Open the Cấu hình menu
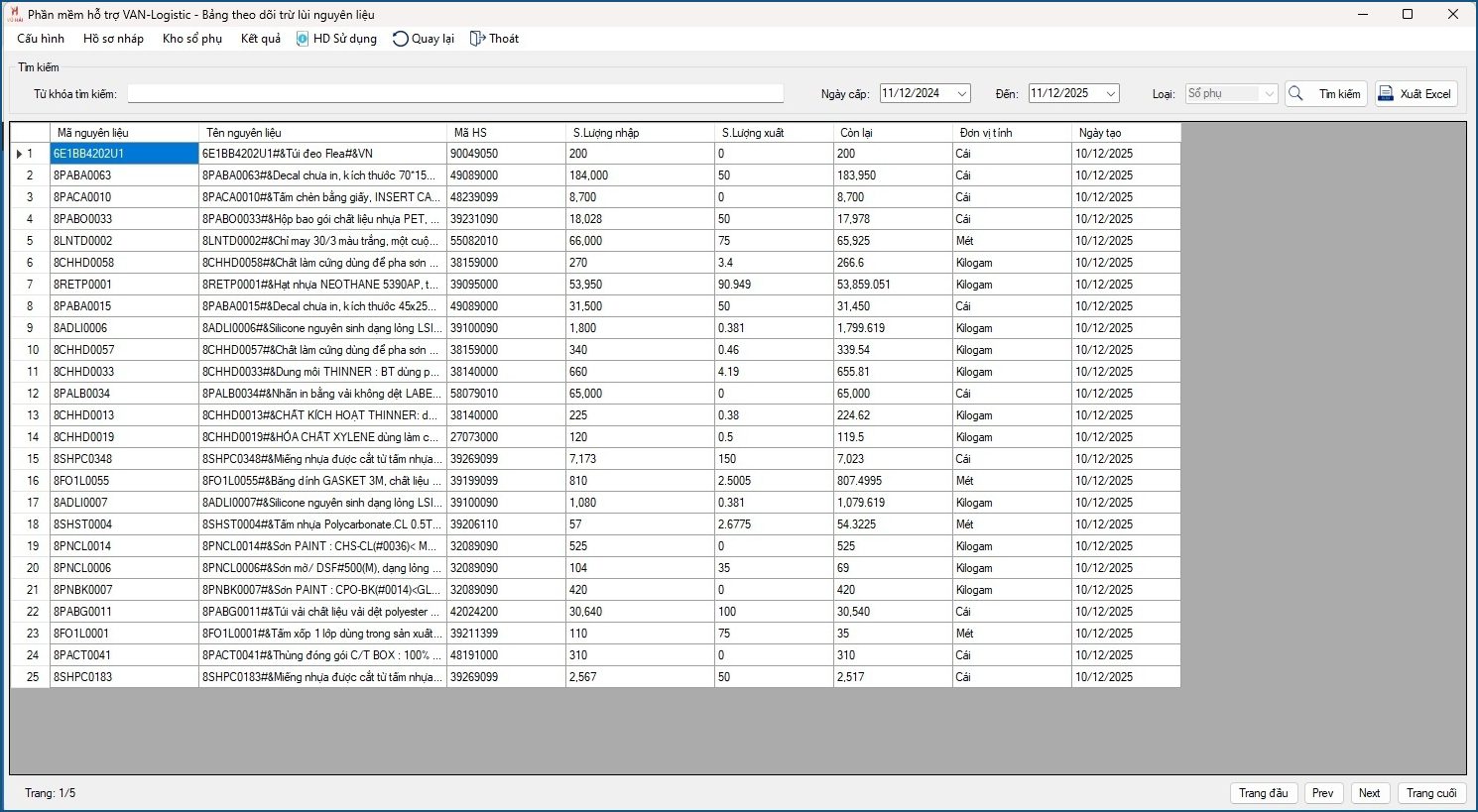 point(41,39)
